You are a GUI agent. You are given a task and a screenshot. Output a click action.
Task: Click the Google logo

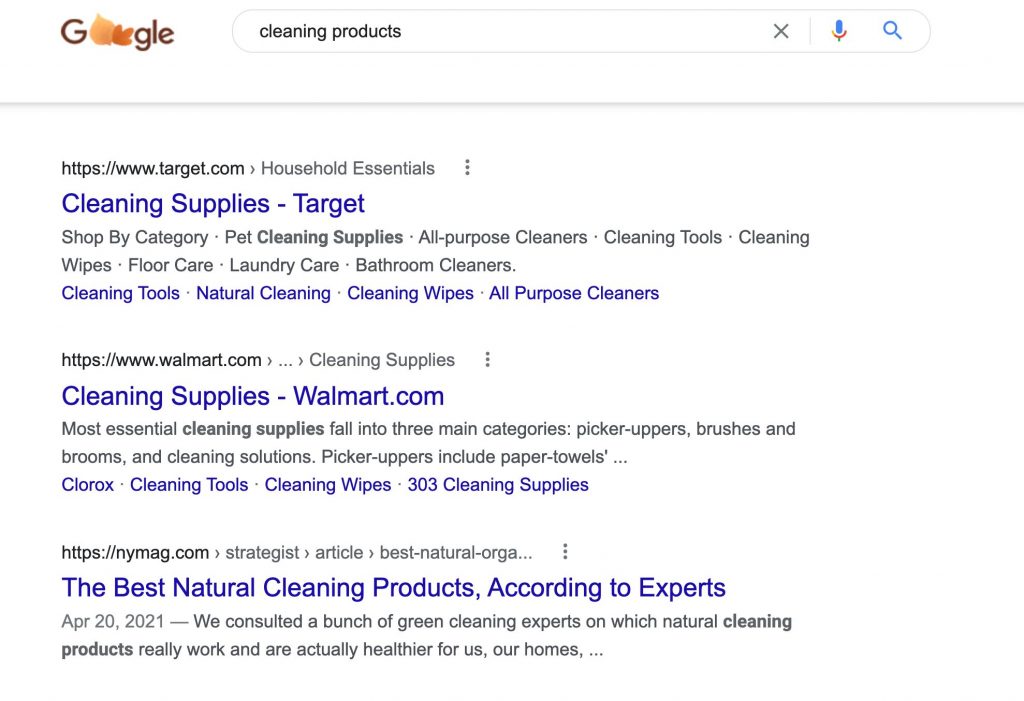pyautogui.click(x=117, y=33)
